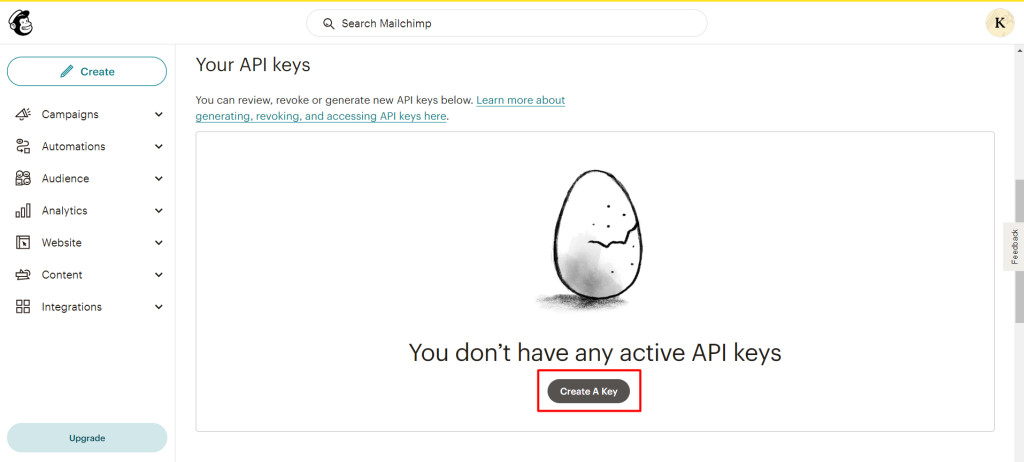Click the Upgrade button in sidebar
This screenshot has width=1024, height=462.
click(87, 438)
